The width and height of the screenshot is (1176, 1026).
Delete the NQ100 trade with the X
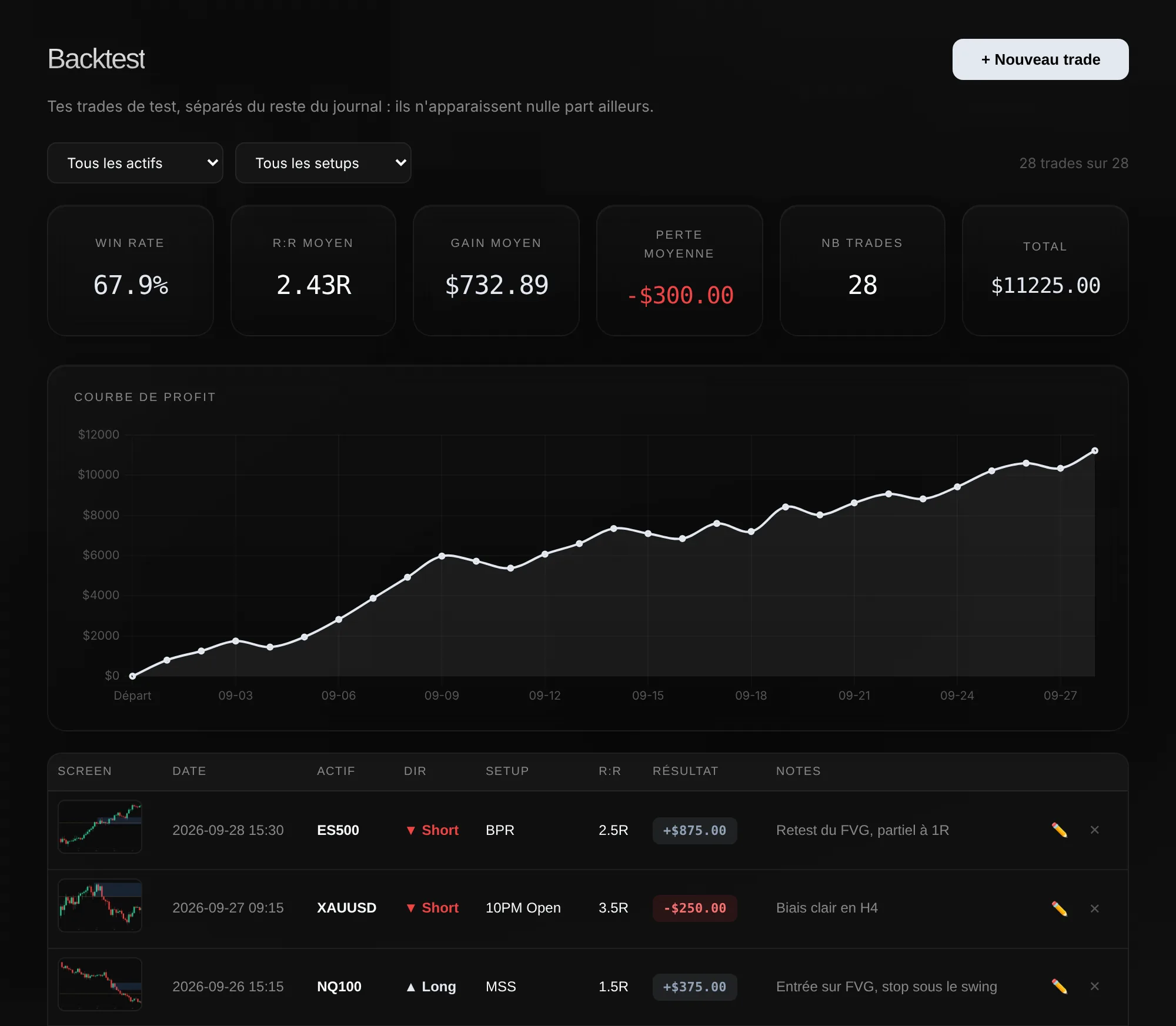pos(1094,986)
